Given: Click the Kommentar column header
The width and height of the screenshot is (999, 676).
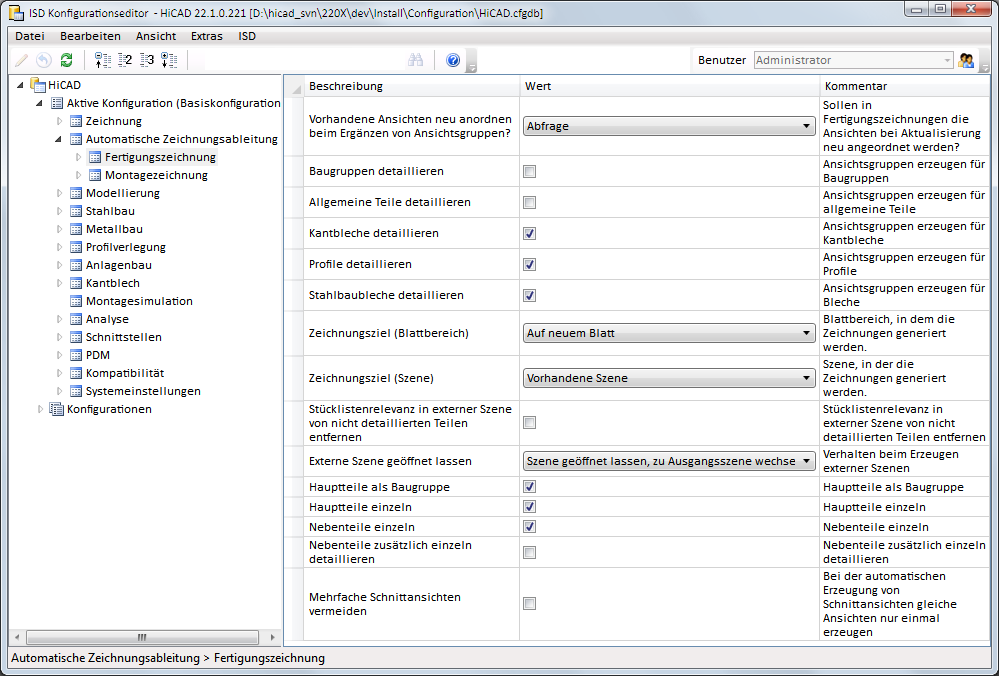Looking at the screenshot, I should [x=855, y=86].
